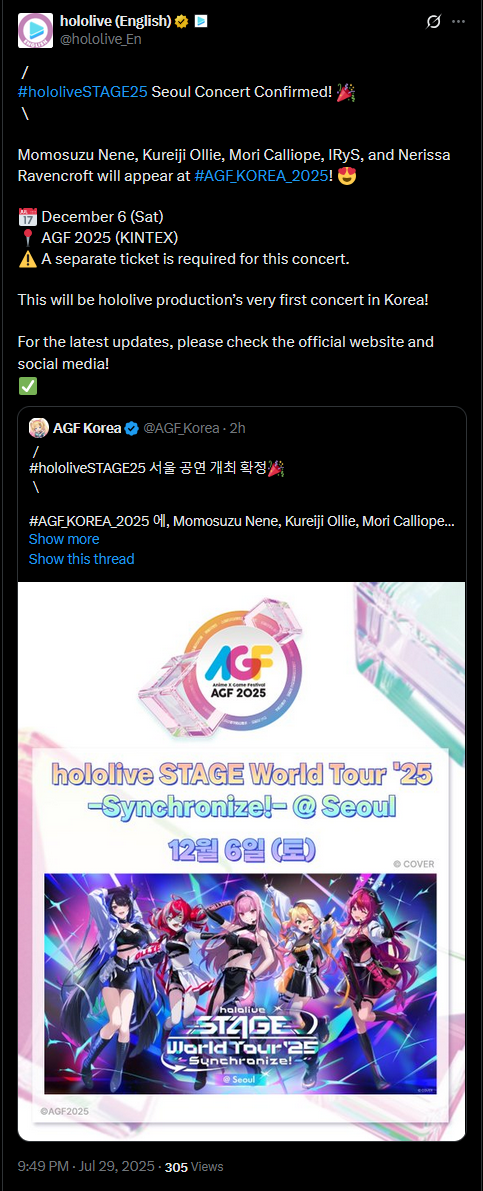Open the AGF Korea display name
483x1191 pixels.
coord(87,428)
